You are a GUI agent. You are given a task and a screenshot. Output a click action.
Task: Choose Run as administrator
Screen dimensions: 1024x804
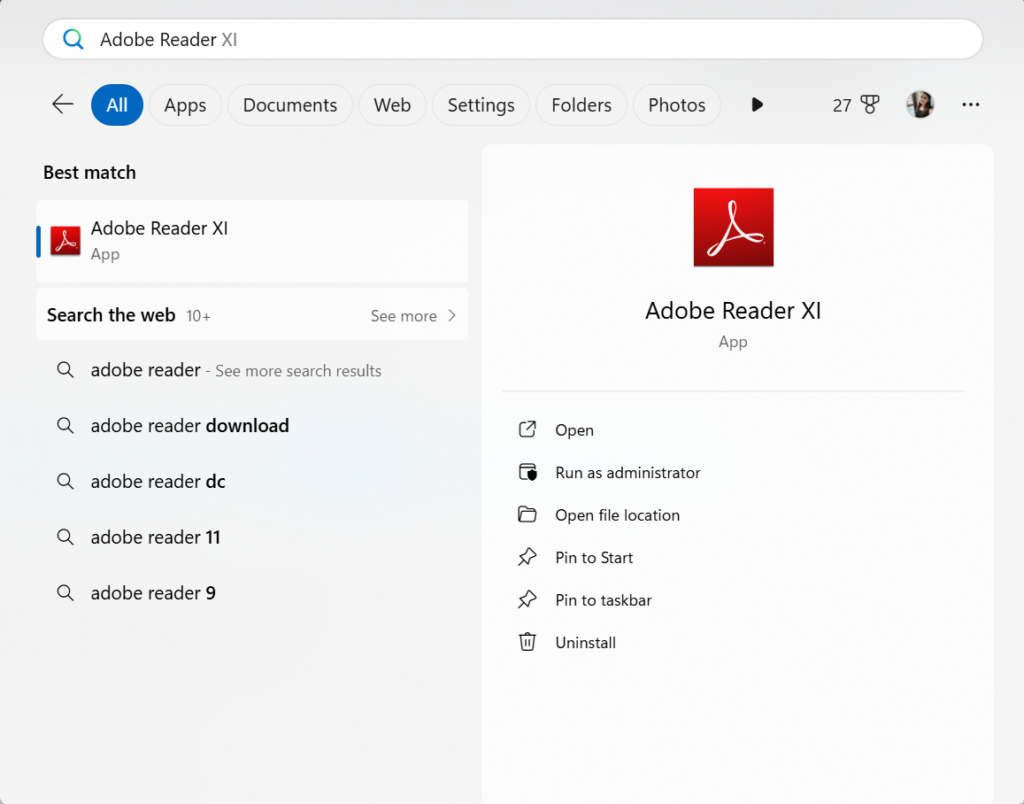point(628,472)
